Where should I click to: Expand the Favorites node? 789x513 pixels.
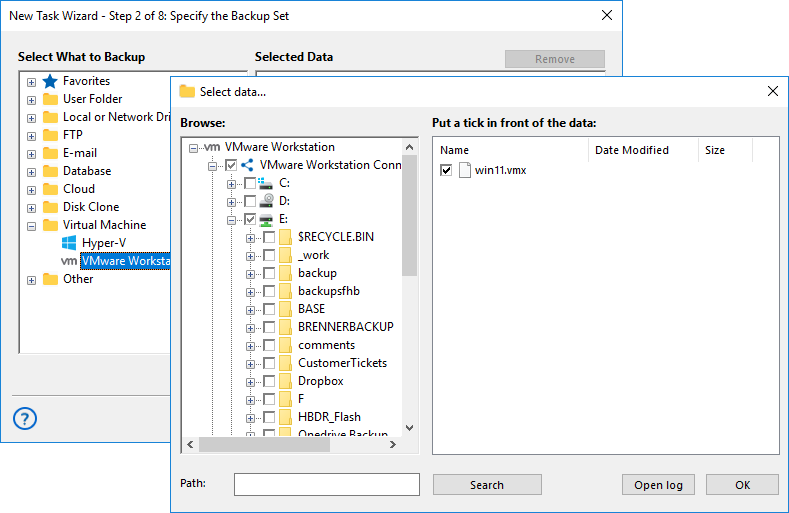pos(32,82)
